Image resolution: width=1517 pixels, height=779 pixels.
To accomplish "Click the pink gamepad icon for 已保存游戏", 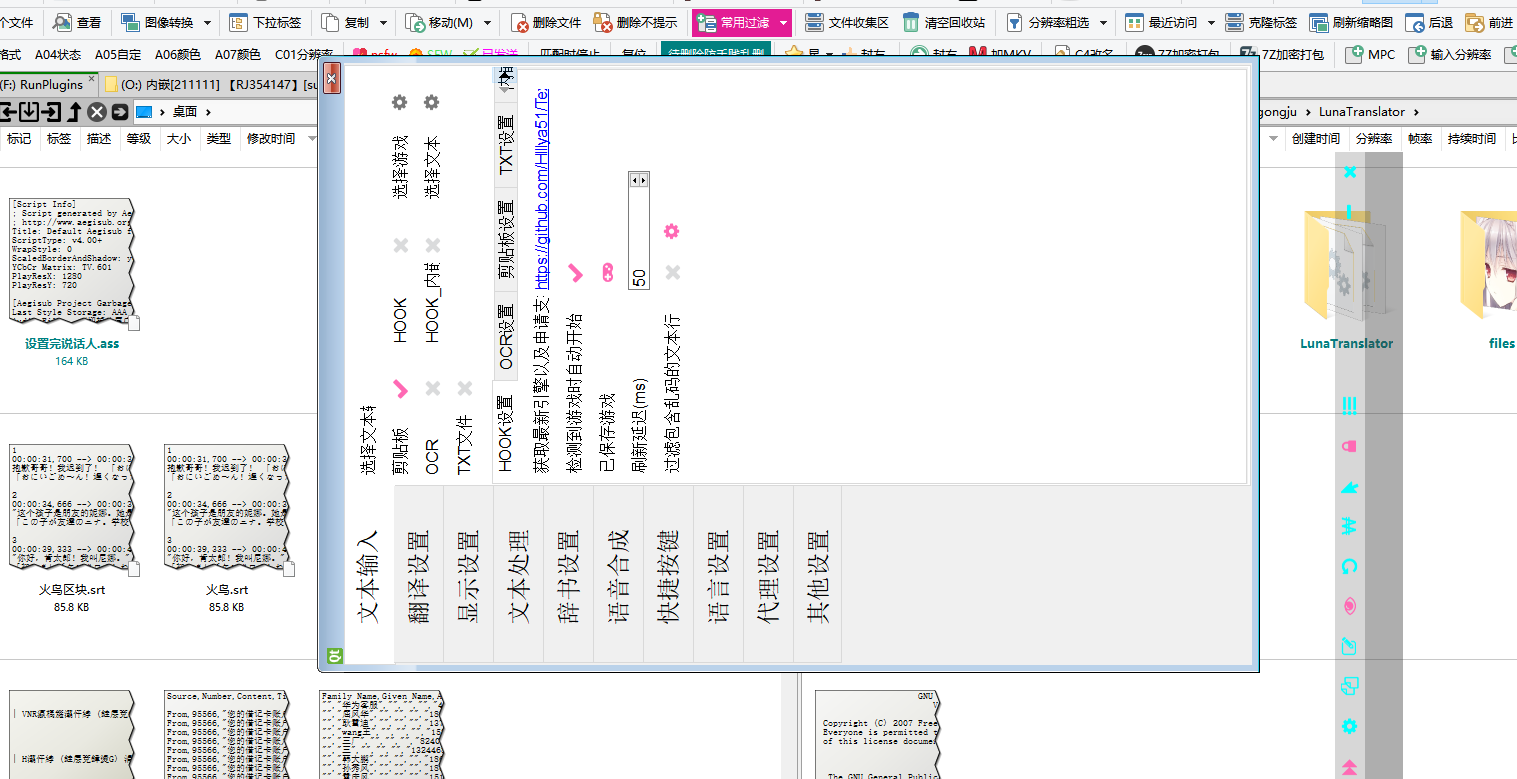I will click(607, 271).
